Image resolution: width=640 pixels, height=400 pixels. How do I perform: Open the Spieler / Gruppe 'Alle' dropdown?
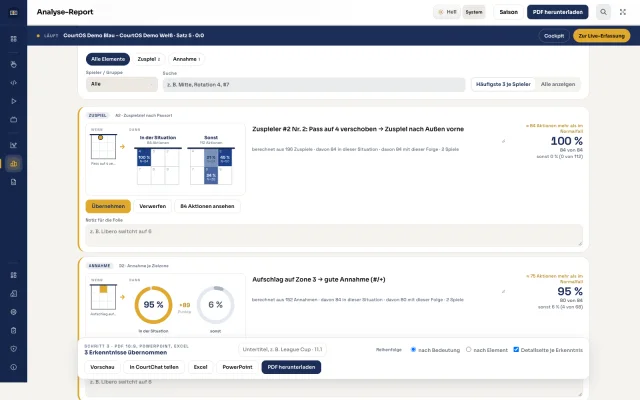122,84
